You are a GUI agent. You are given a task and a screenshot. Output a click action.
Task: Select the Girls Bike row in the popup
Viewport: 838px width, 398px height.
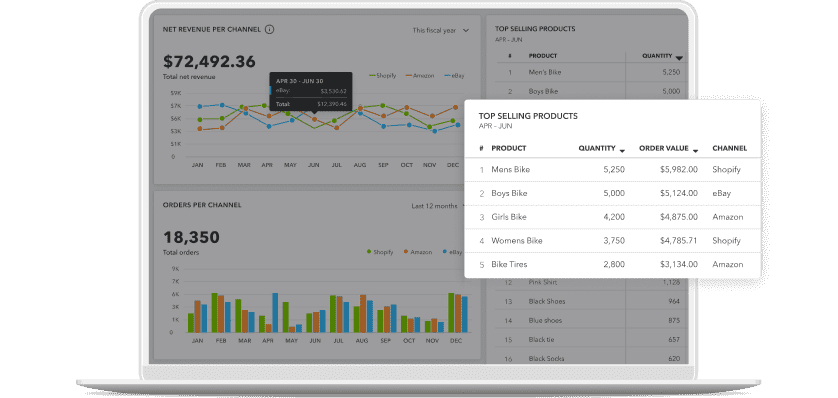pyautogui.click(x=612, y=217)
